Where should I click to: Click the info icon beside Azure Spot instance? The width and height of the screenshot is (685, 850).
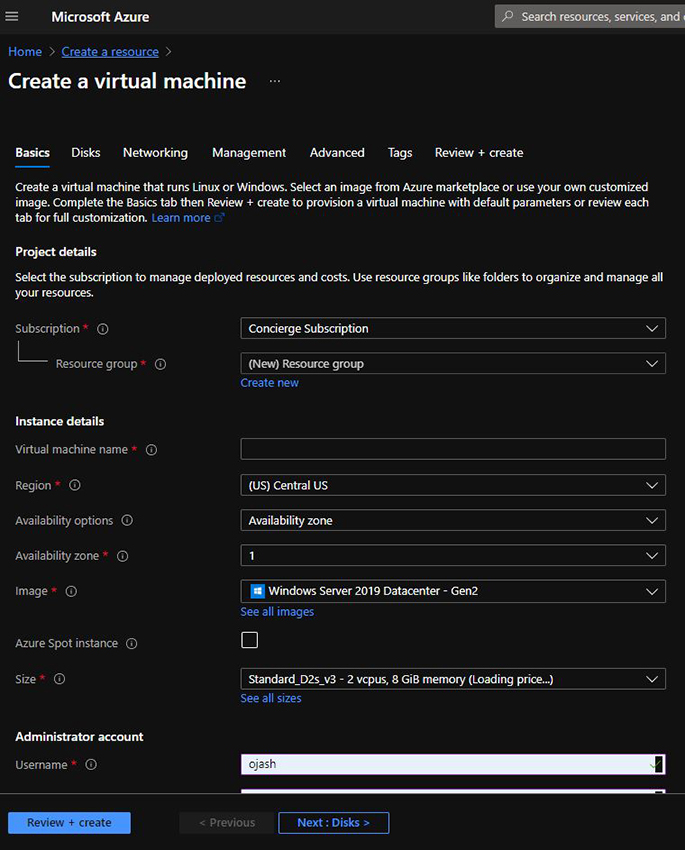[x=132, y=644]
